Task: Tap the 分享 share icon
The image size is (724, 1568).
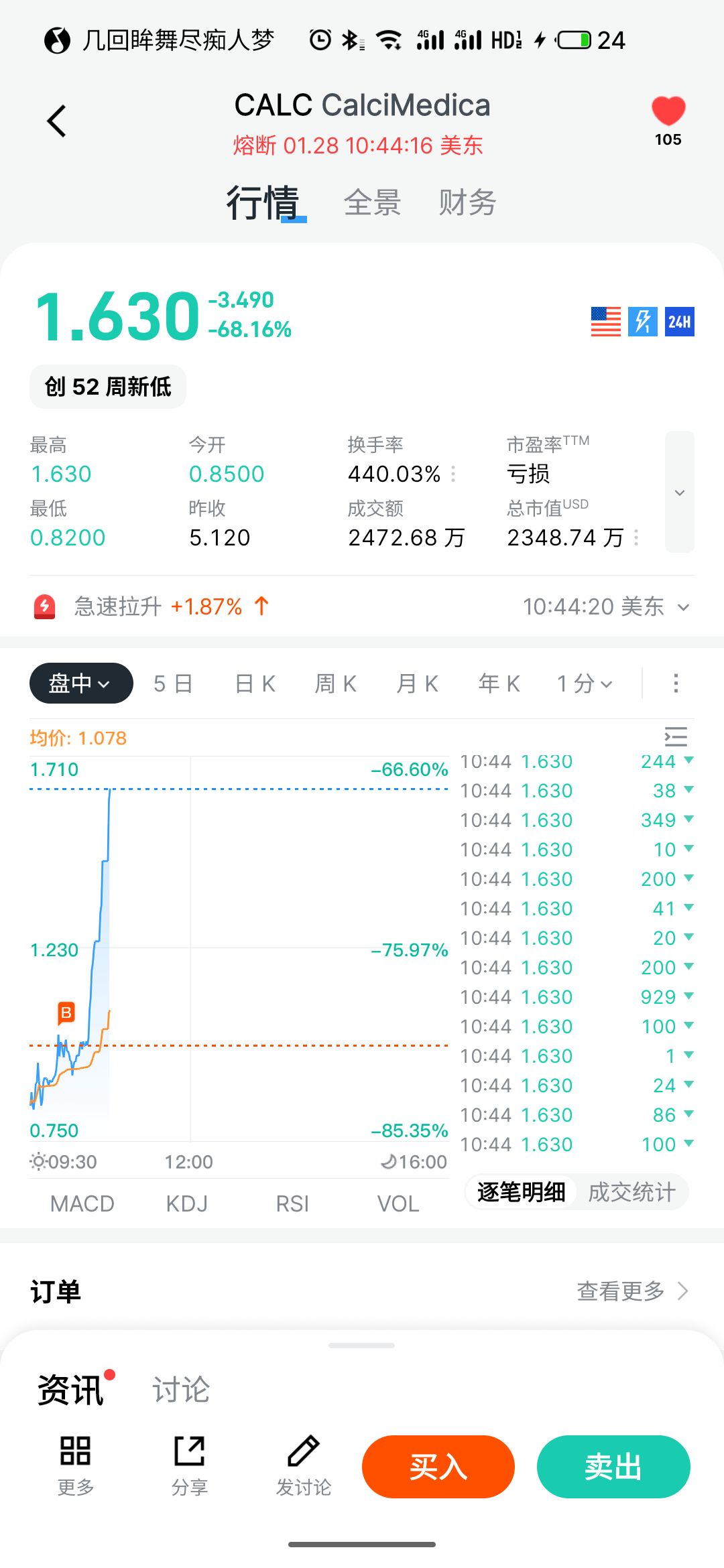Action: tap(190, 1451)
